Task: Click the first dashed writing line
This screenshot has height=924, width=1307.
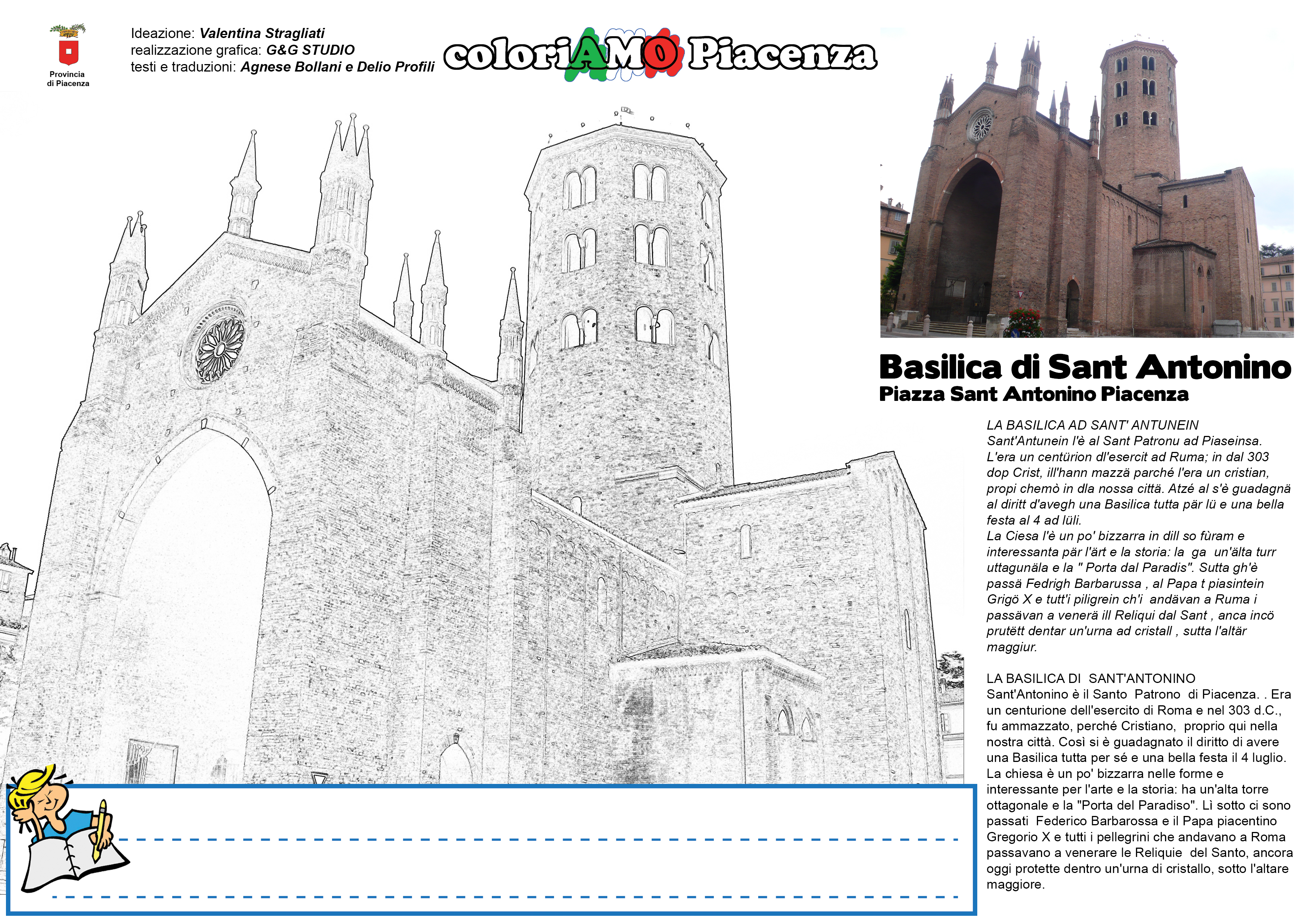Action: 538,840
